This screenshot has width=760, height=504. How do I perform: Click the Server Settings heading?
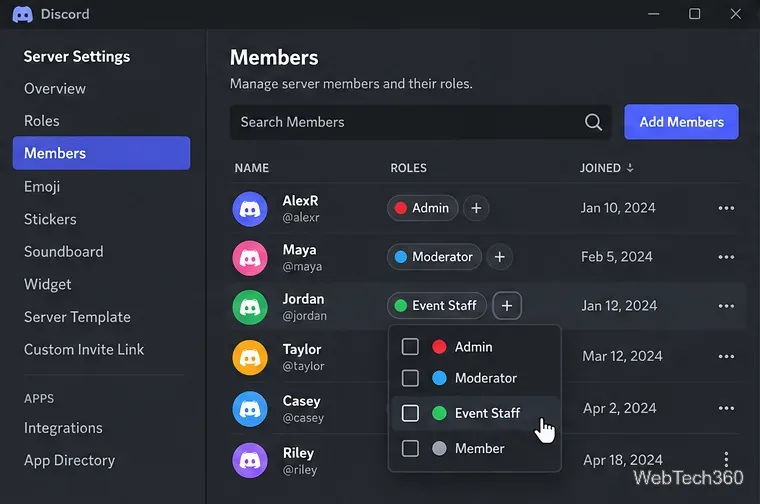(77, 56)
